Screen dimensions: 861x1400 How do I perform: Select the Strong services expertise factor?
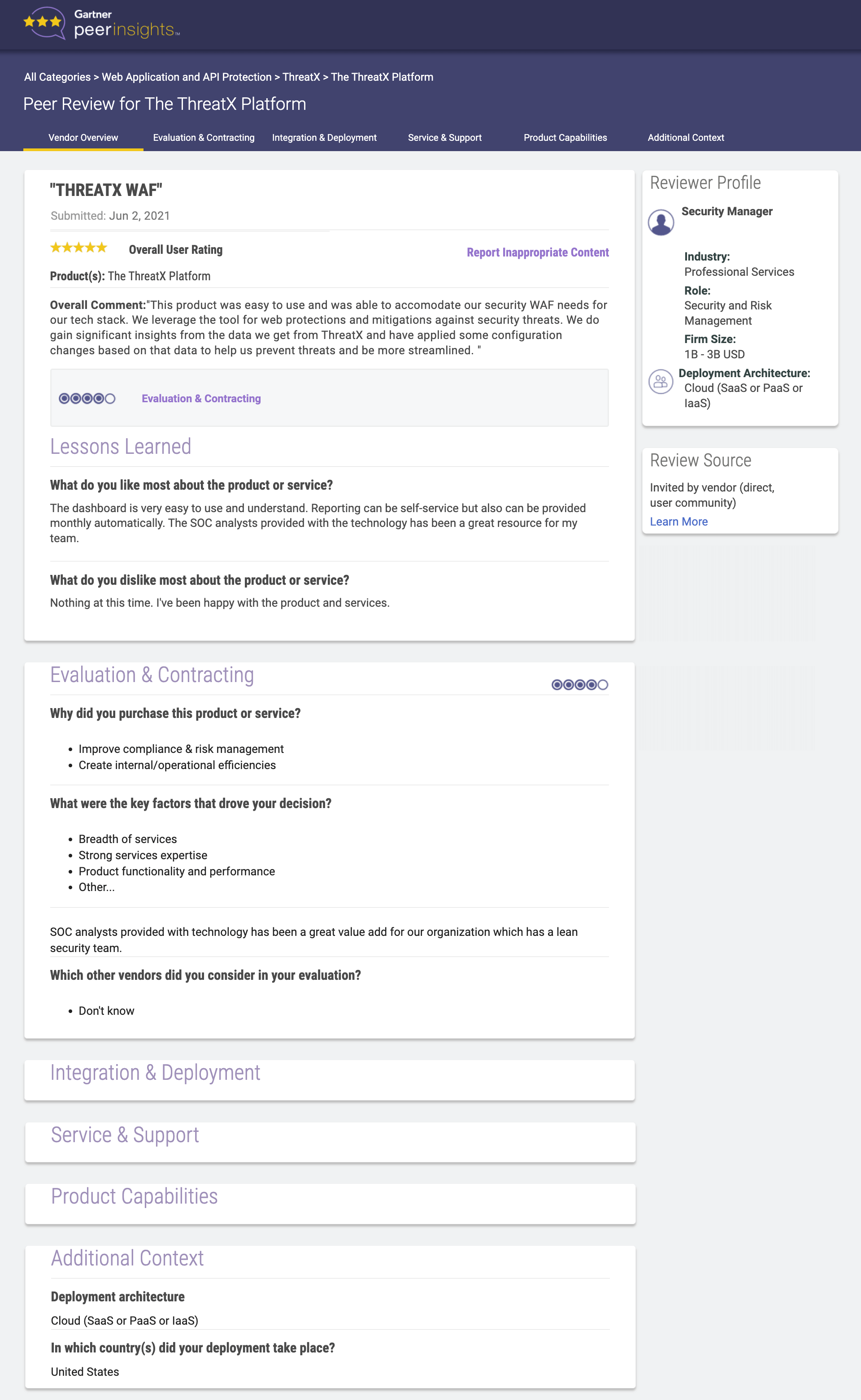143,855
